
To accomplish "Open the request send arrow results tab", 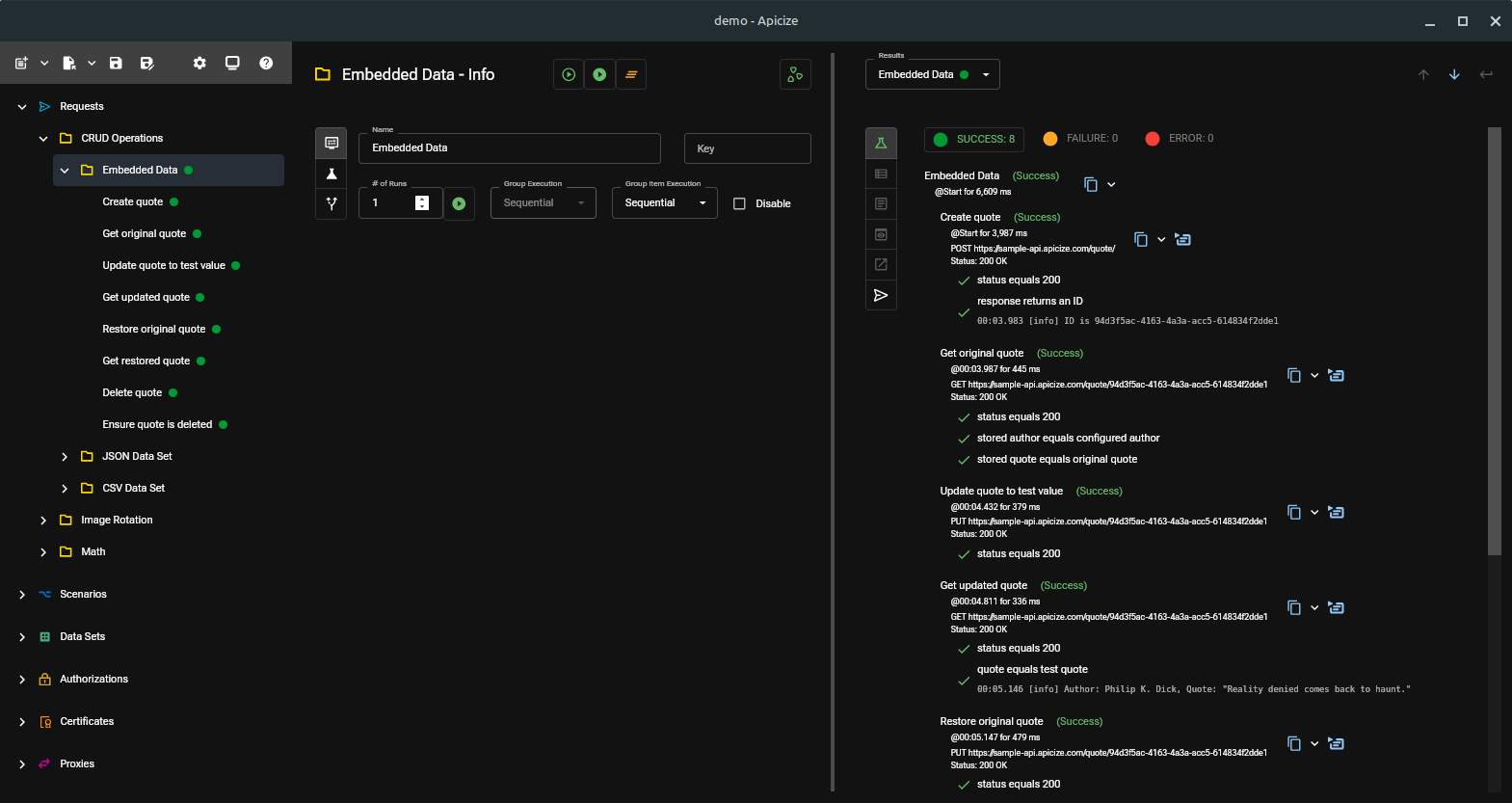I will (x=881, y=295).
